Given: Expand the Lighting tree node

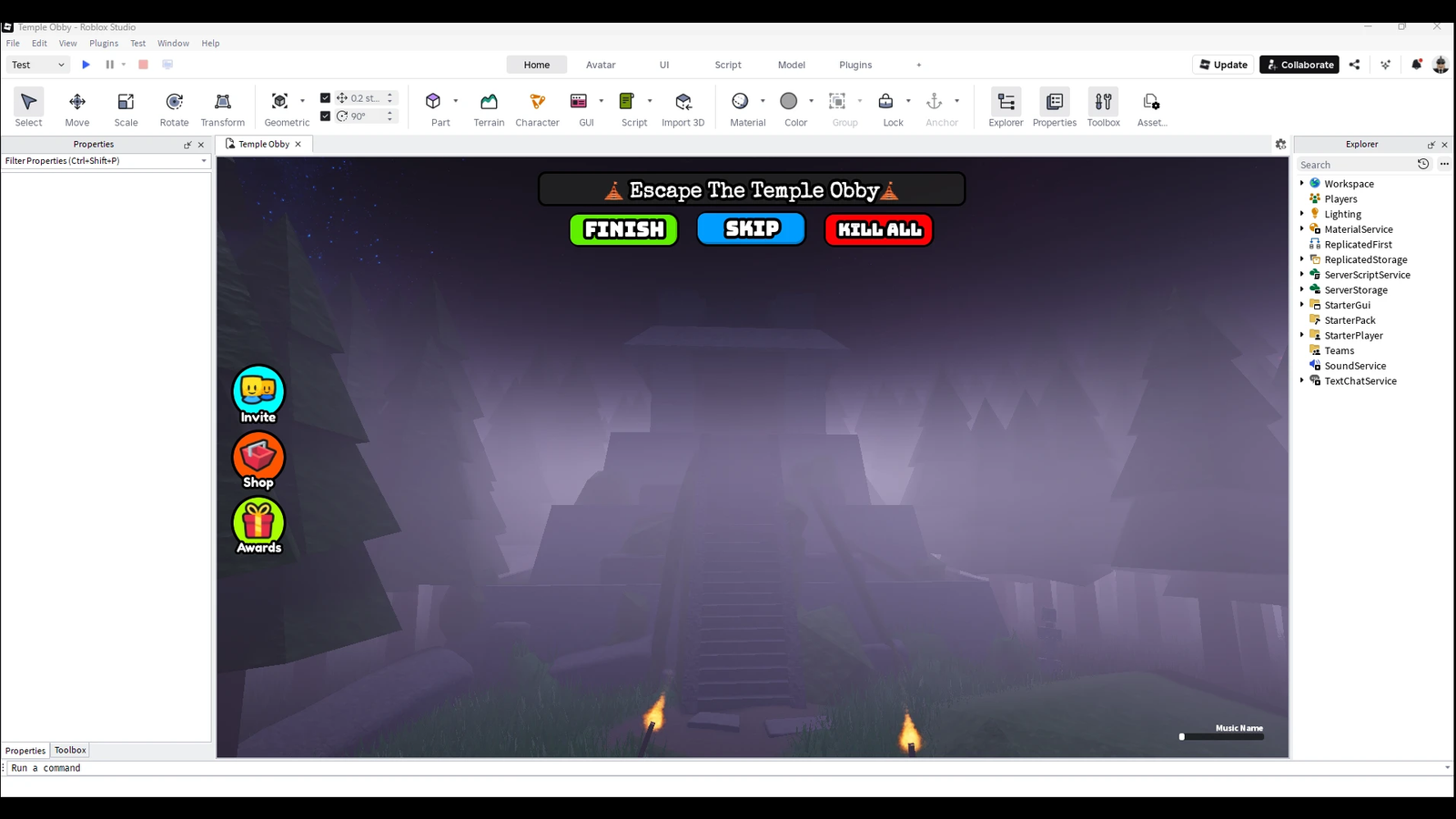Looking at the screenshot, I should [1301, 214].
